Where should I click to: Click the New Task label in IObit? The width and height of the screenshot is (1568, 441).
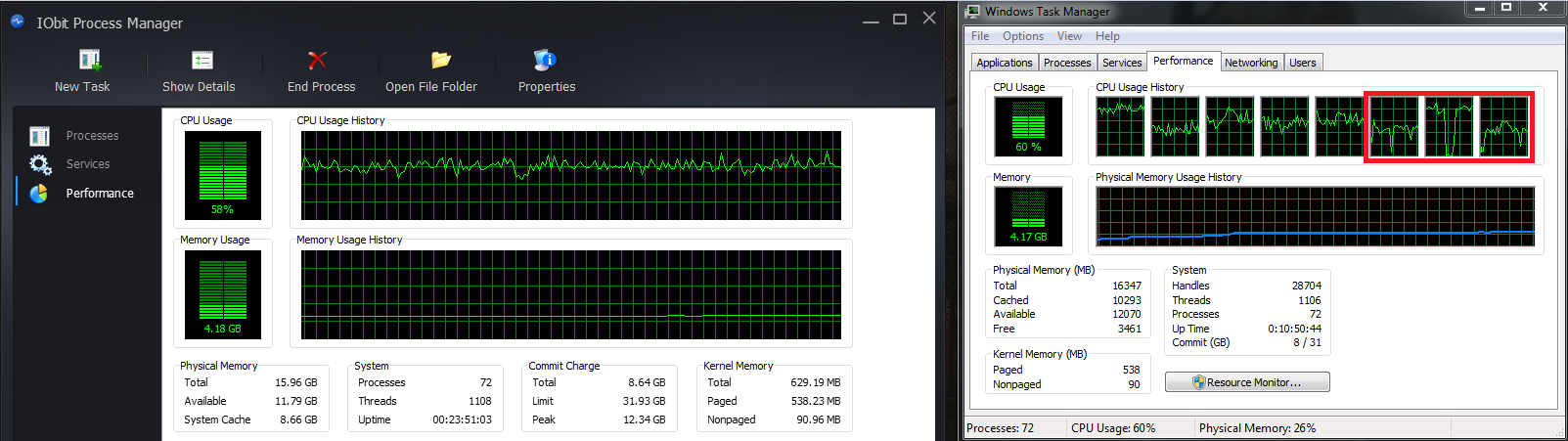(x=82, y=87)
